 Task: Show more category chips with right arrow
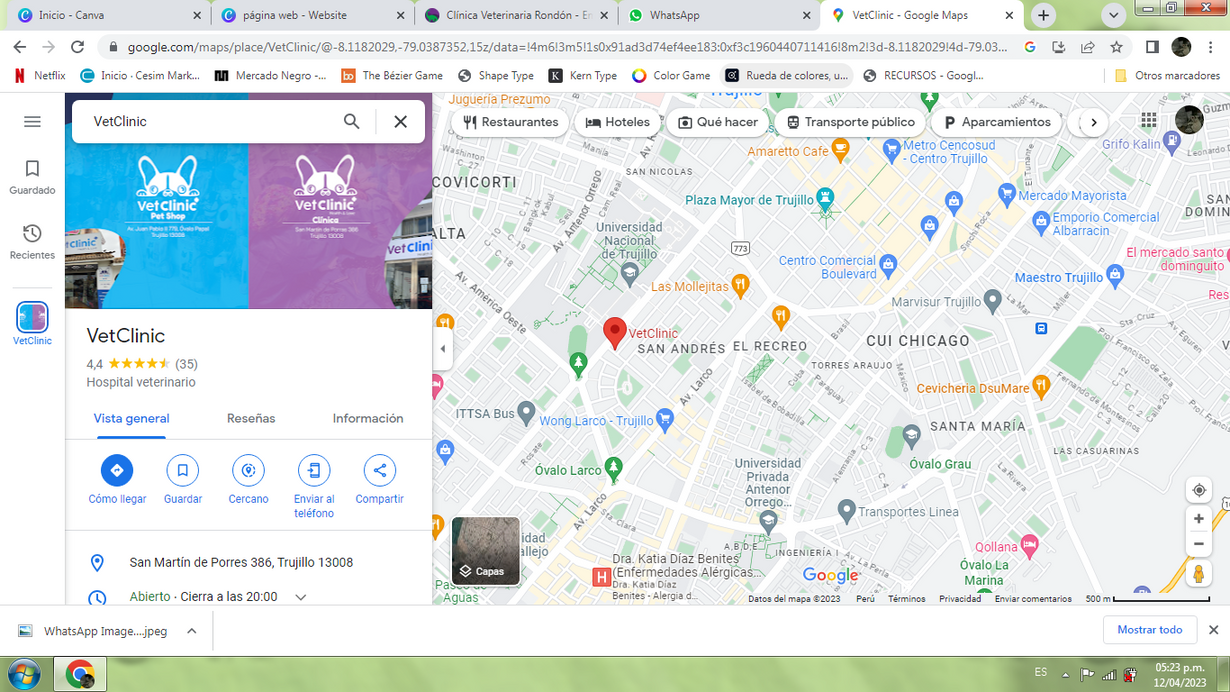[x=1094, y=122]
